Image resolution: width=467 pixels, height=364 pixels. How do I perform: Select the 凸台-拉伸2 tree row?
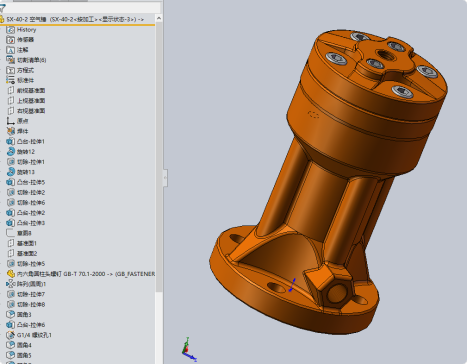pyautogui.click(x=26, y=213)
